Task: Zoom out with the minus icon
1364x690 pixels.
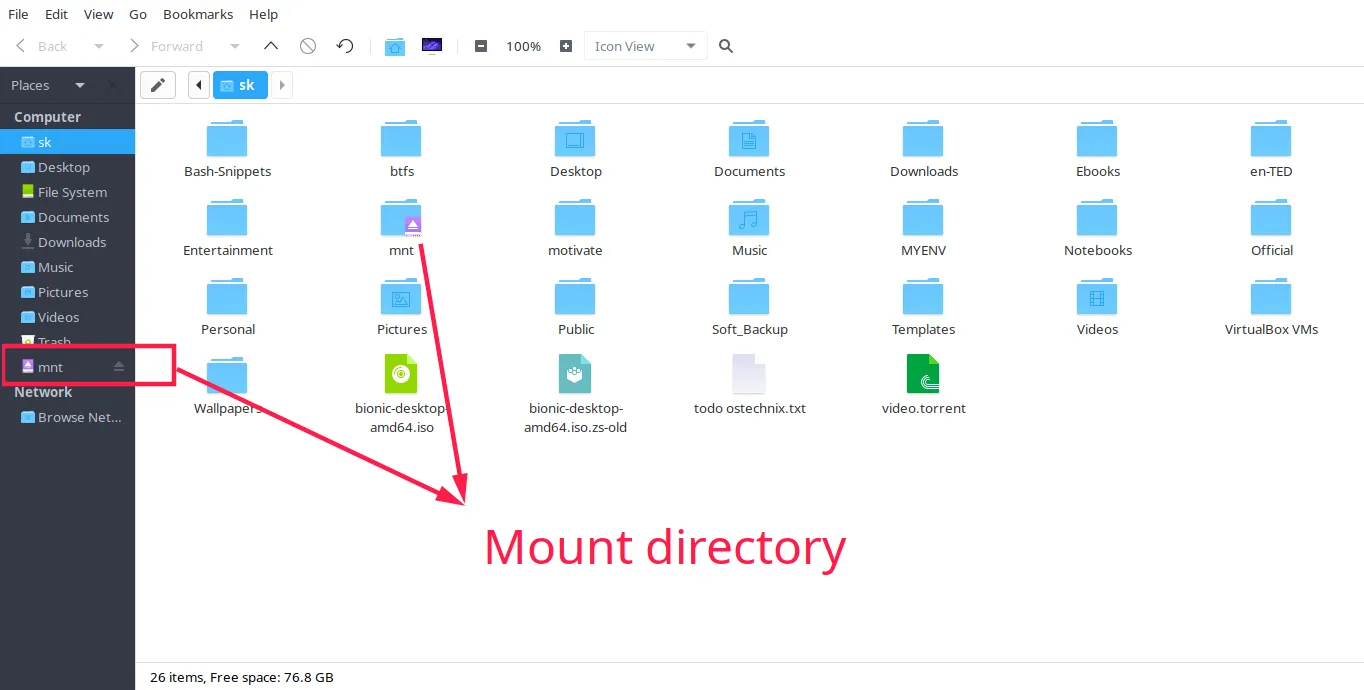Action: pos(481,46)
